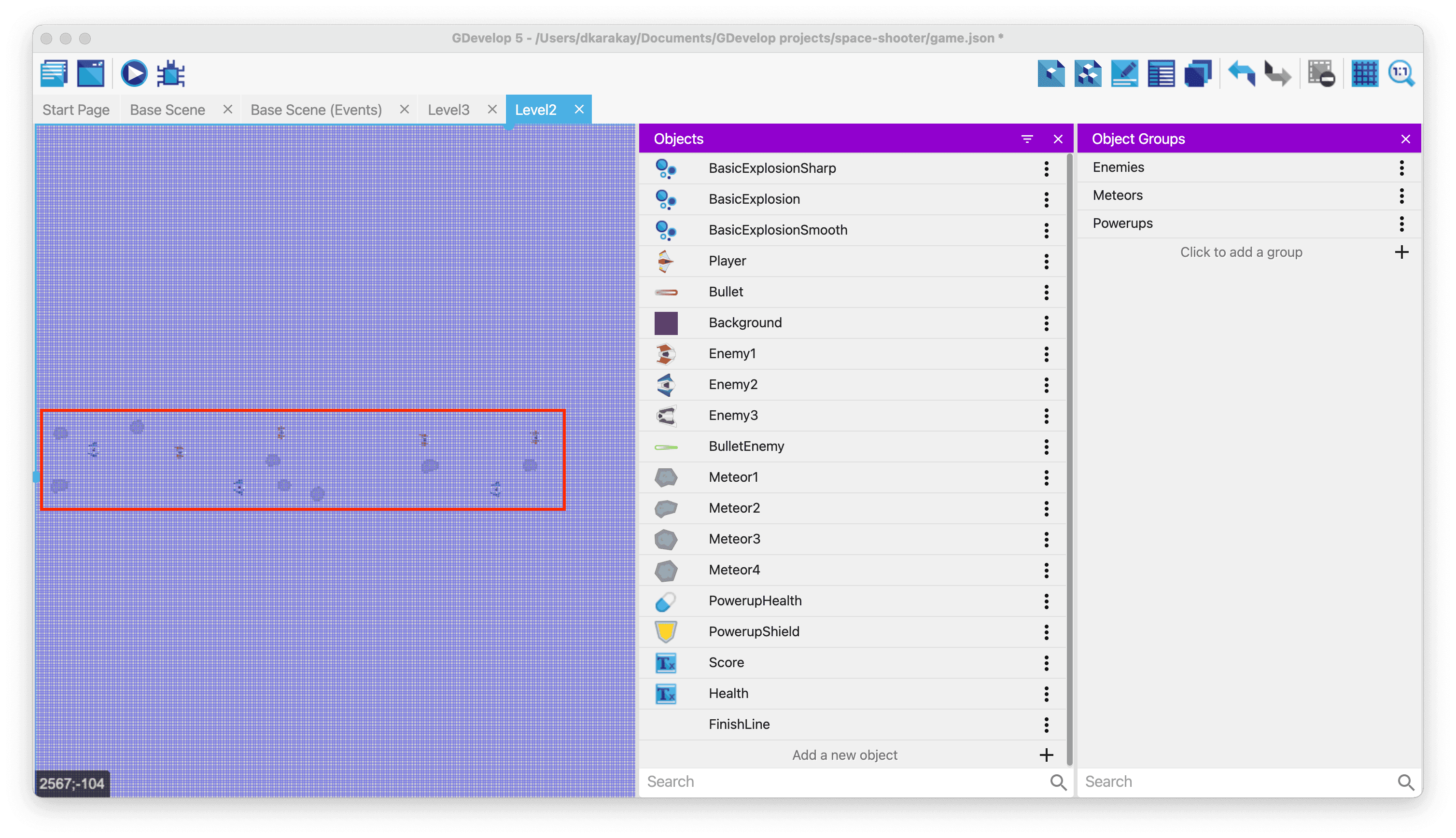Open the layers editor icon
The width and height of the screenshot is (1456, 838).
pos(1198,74)
